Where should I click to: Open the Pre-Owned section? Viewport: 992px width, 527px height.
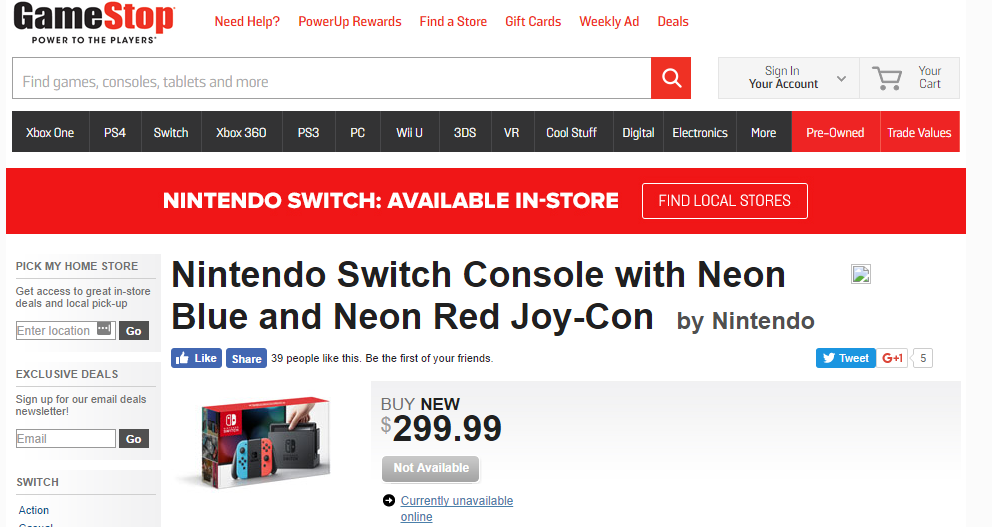pyautogui.click(x=835, y=132)
